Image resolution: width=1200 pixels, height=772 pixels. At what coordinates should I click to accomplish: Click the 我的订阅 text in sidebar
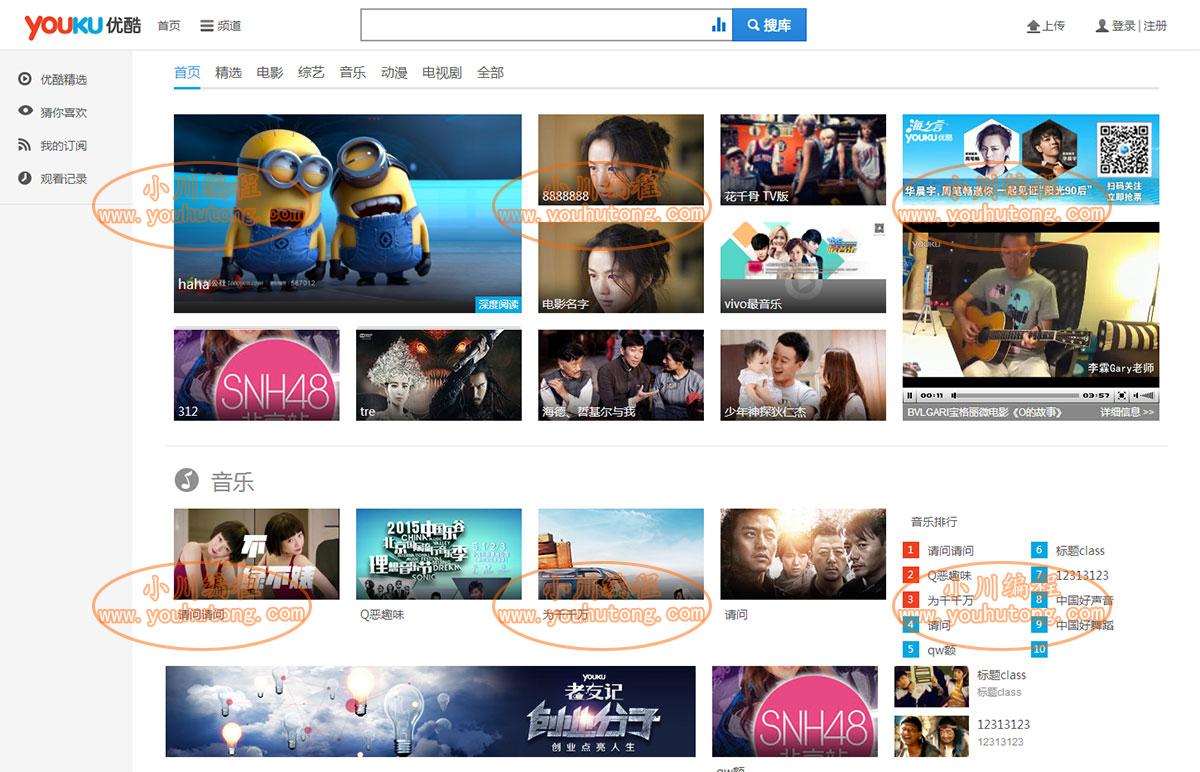coord(64,146)
